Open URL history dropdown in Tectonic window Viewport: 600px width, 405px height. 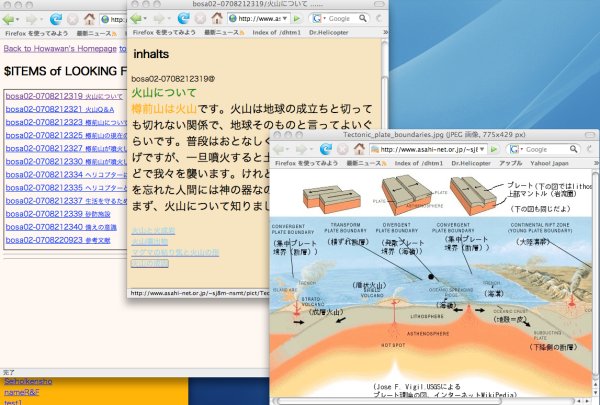pos(482,149)
